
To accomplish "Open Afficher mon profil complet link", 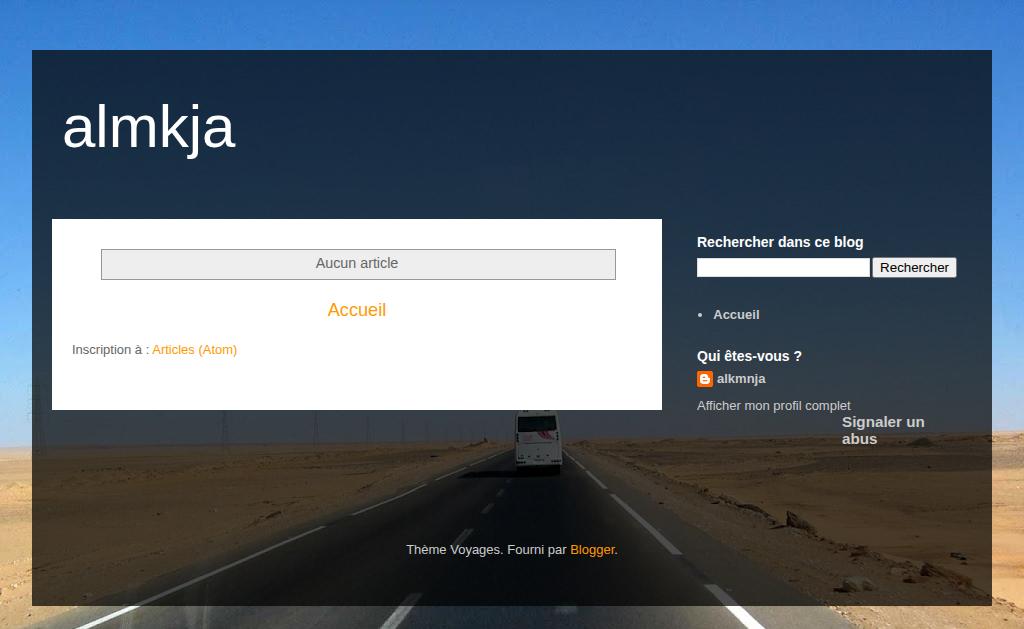I will (x=773, y=406).
